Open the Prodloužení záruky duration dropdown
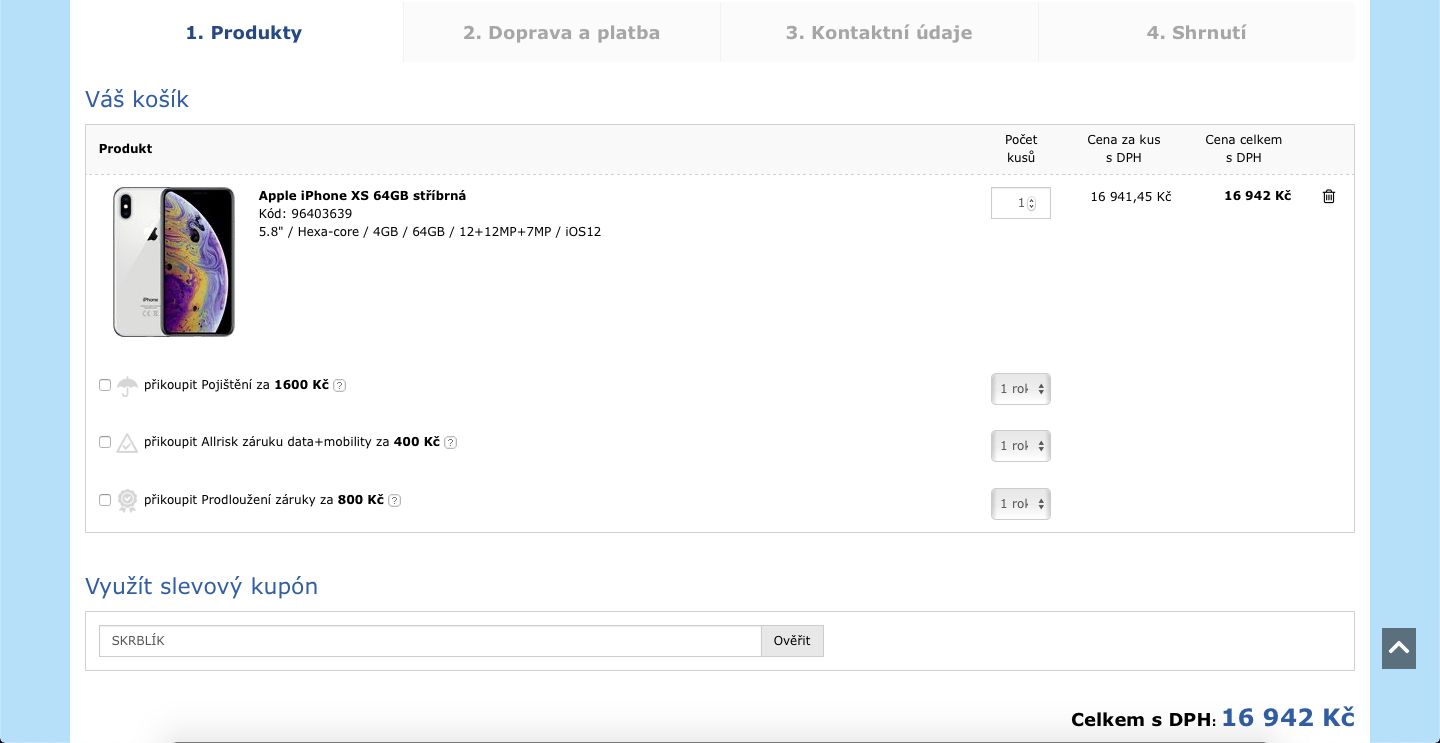1440x743 pixels. pos(1020,504)
